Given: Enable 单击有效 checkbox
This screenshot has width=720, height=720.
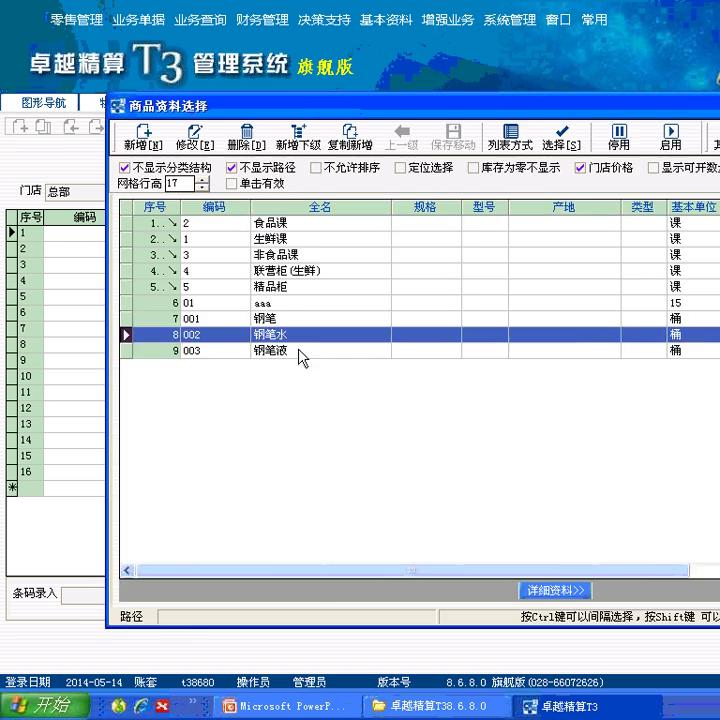Looking at the screenshot, I should click(231, 184).
